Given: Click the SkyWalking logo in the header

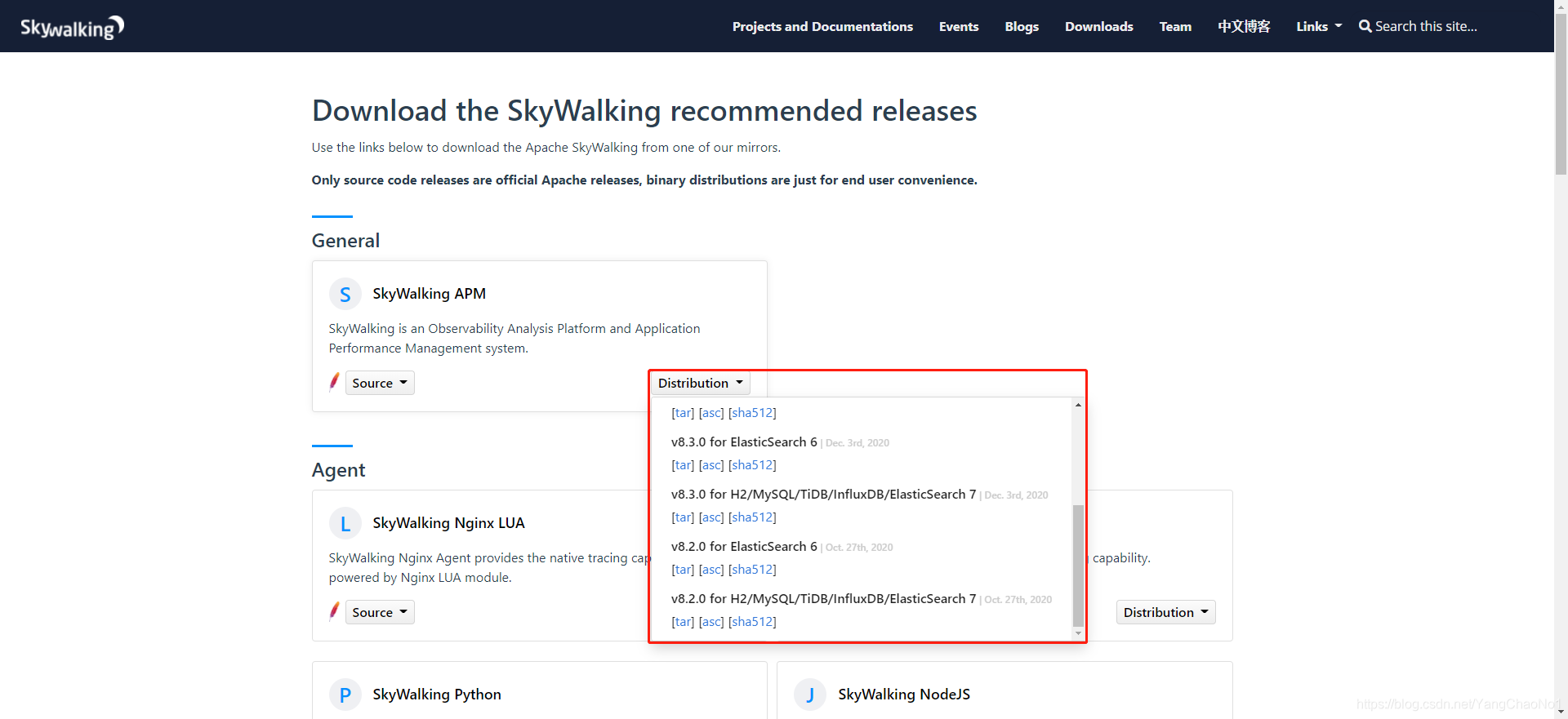Looking at the screenshot, I should [x=72, y=27].
